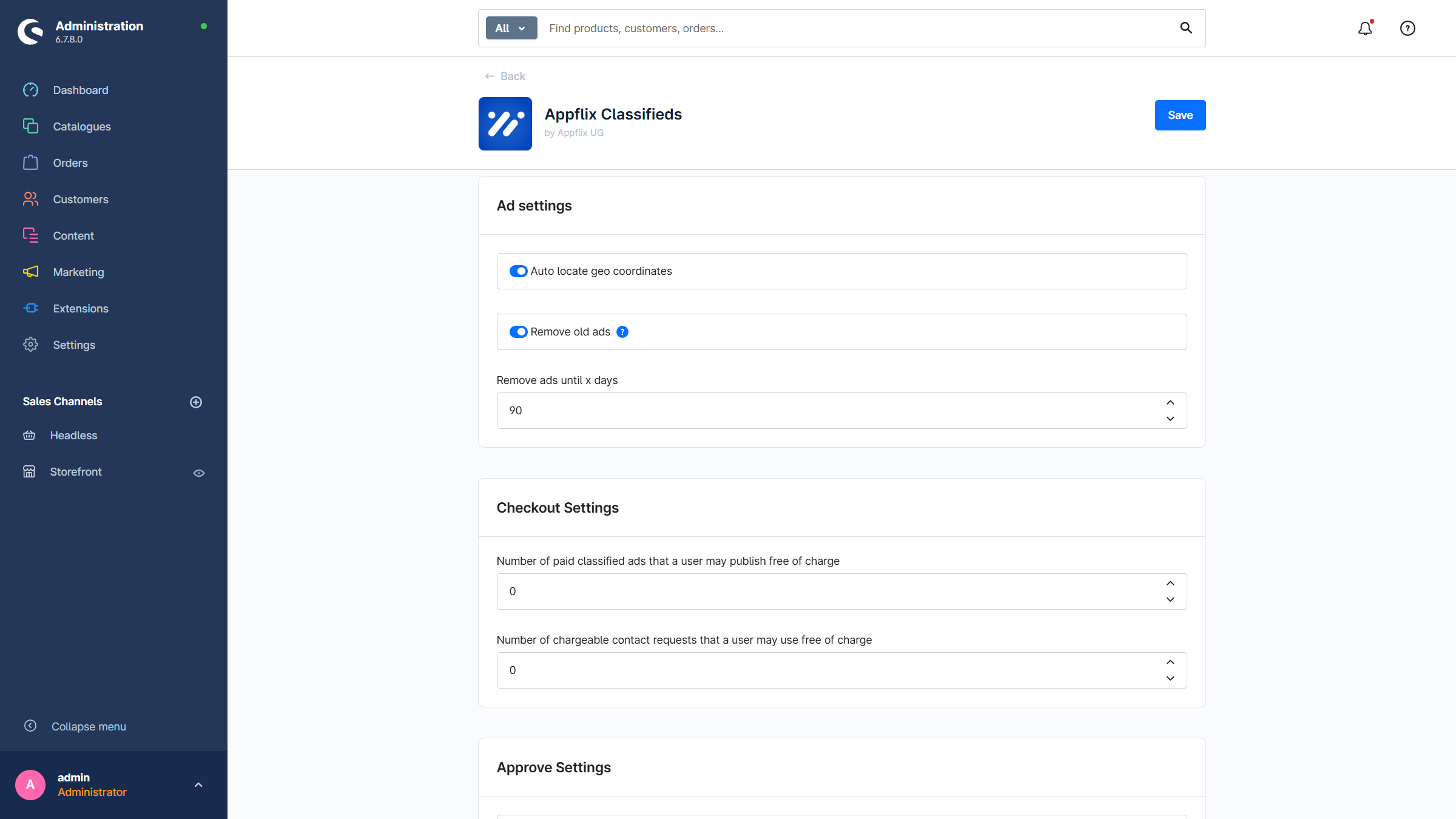The height and width of the screenshot is (819, 1456).
Task: Click add sales channel plus icon
Action: click(x=196, y=402)
